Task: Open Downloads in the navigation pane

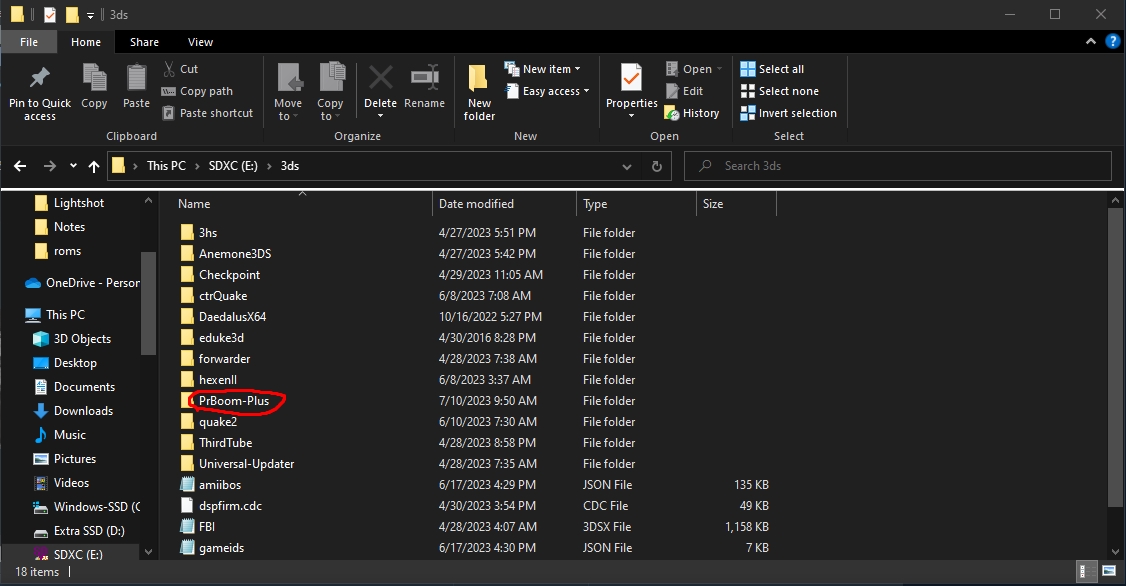Action: pyautogui.click(x=83, y=411)
